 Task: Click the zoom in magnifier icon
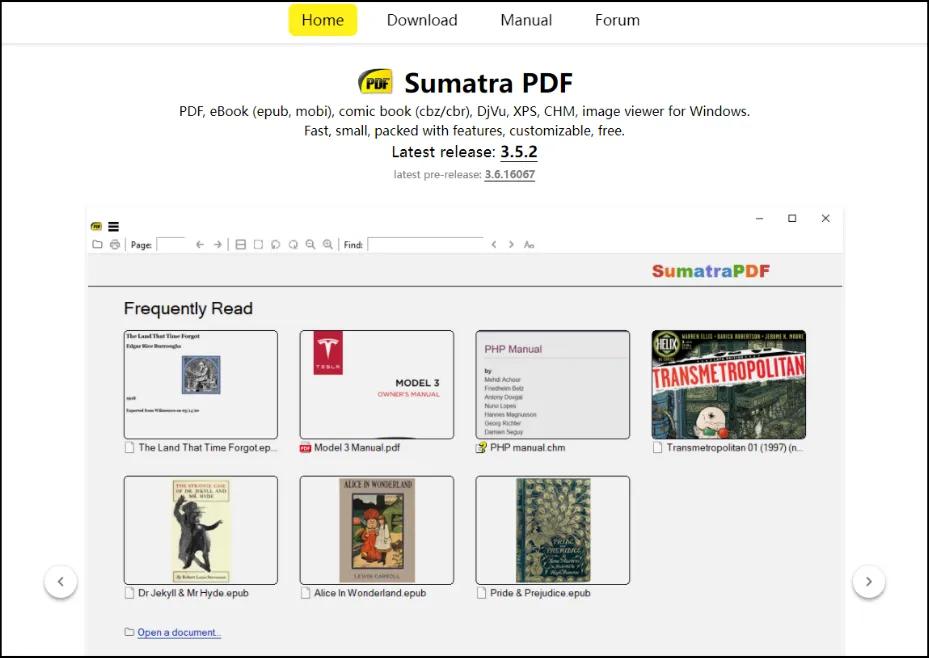tap(328, 244)
